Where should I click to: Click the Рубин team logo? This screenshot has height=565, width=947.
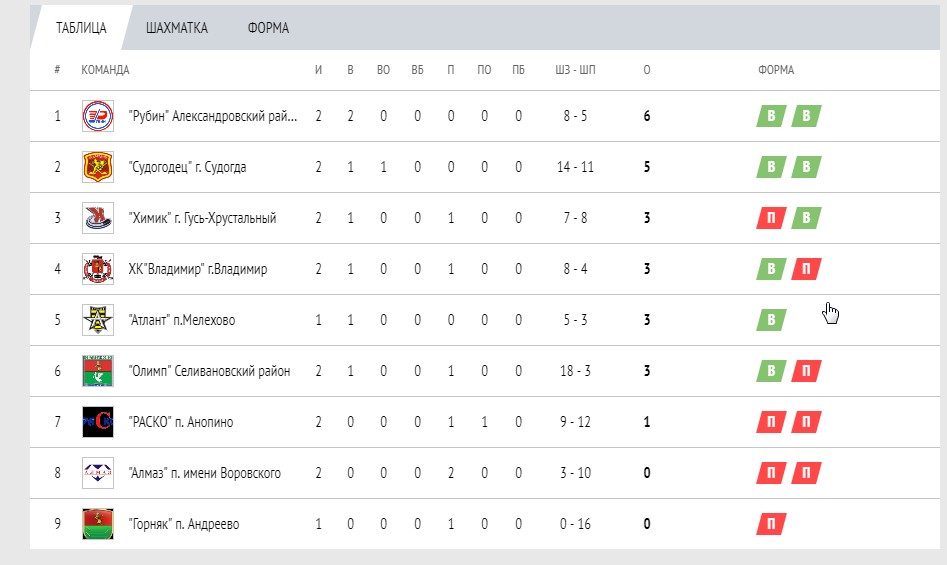pos(97,116)
